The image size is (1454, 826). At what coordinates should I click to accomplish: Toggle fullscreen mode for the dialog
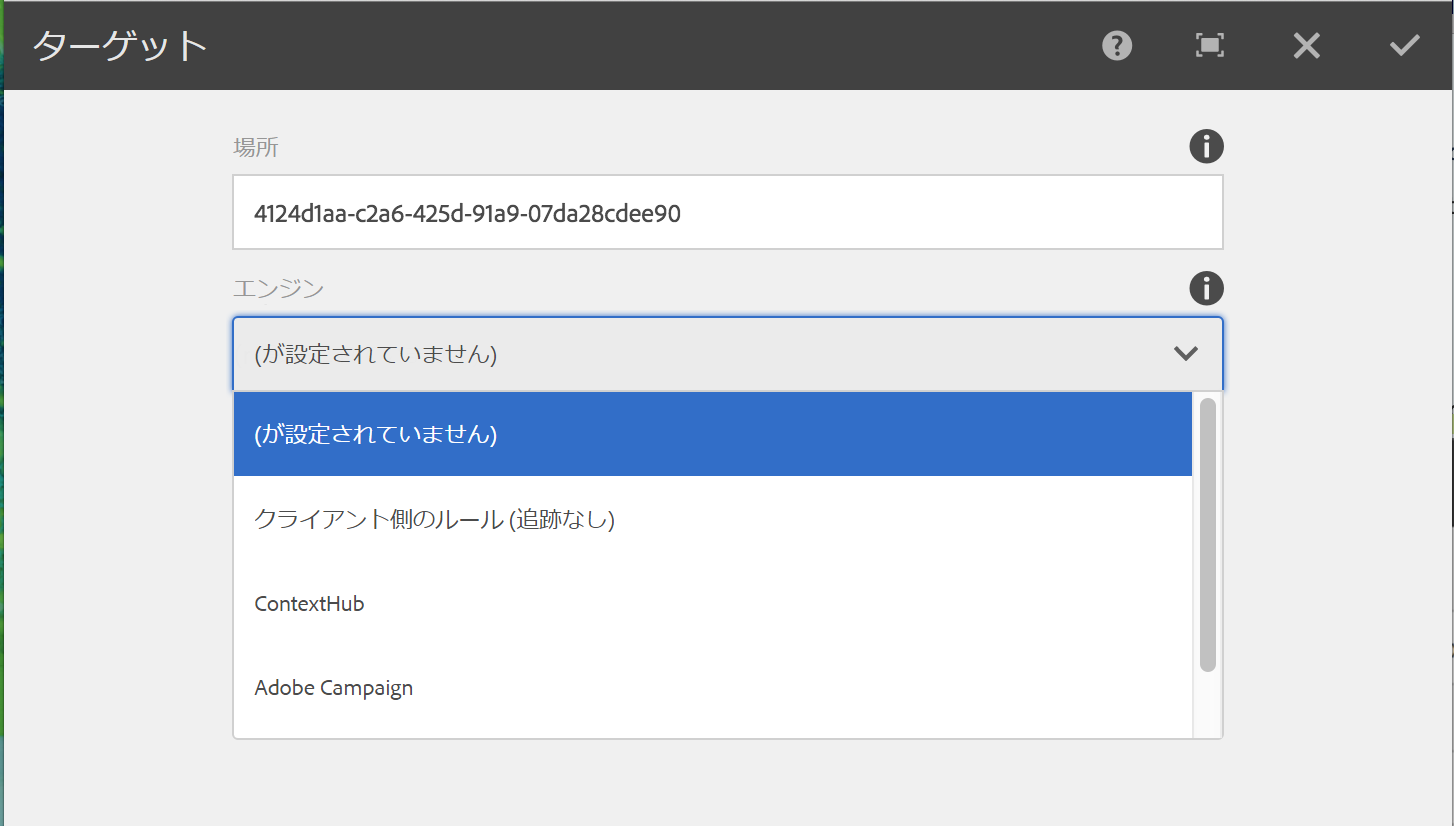1210,45
